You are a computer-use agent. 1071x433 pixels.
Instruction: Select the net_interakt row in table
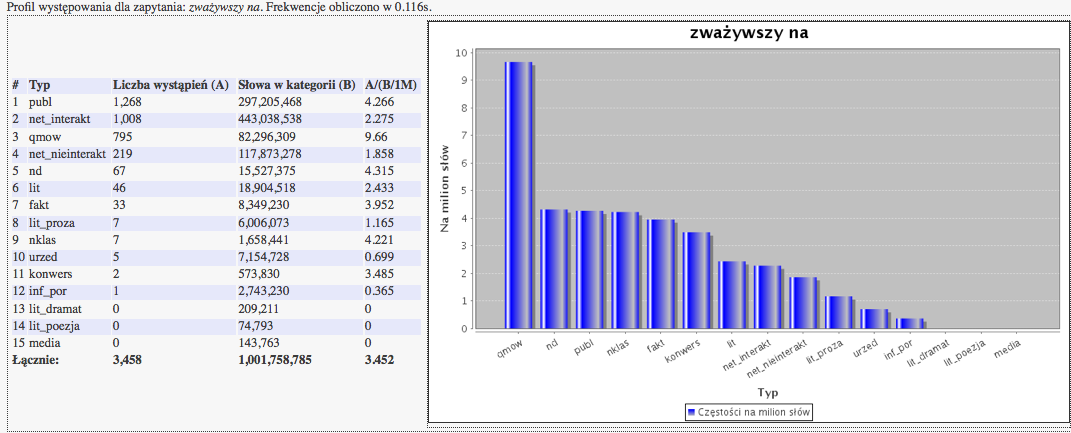60,118
